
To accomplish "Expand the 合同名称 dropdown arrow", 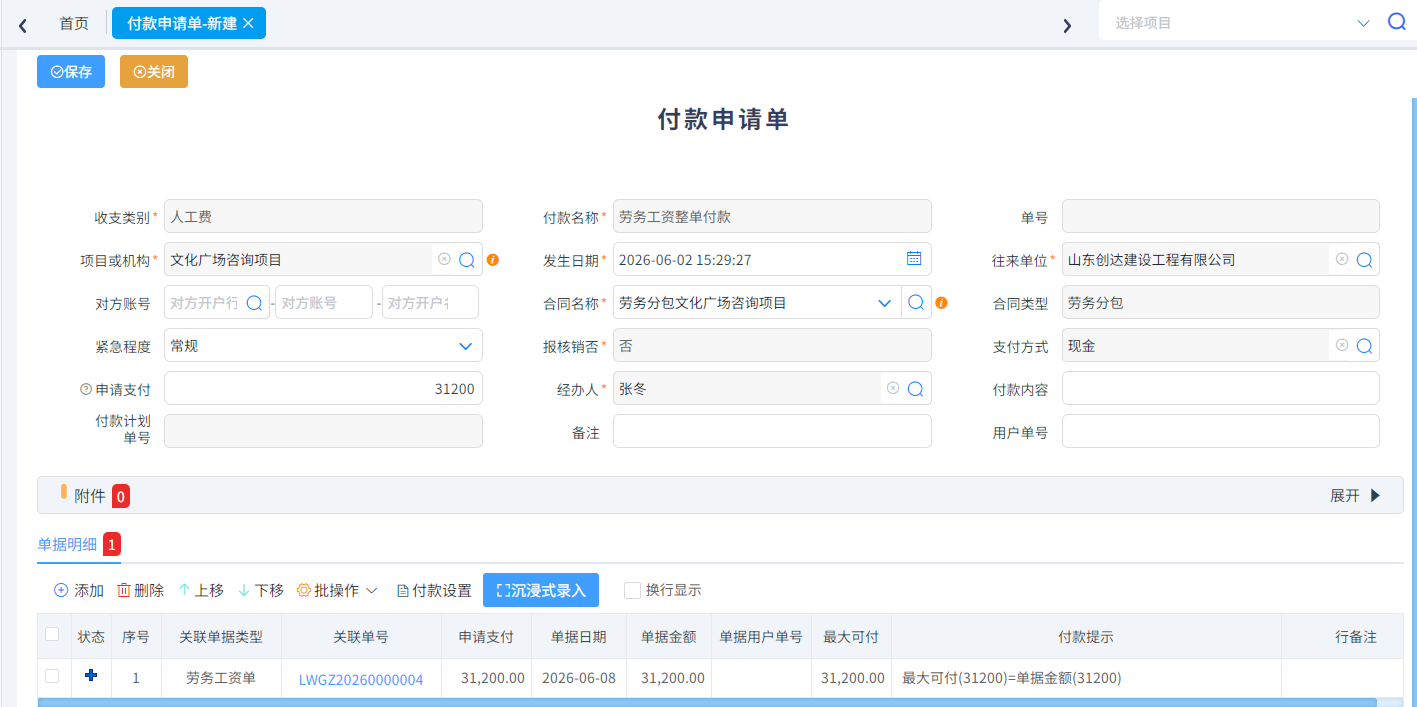I will point(884,303).
